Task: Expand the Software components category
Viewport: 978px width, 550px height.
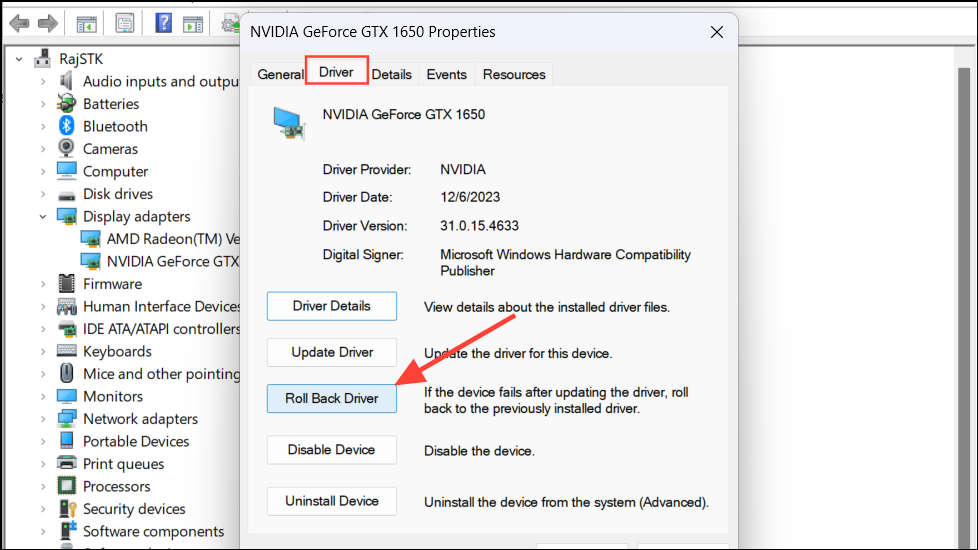Action: coord(43,531)
